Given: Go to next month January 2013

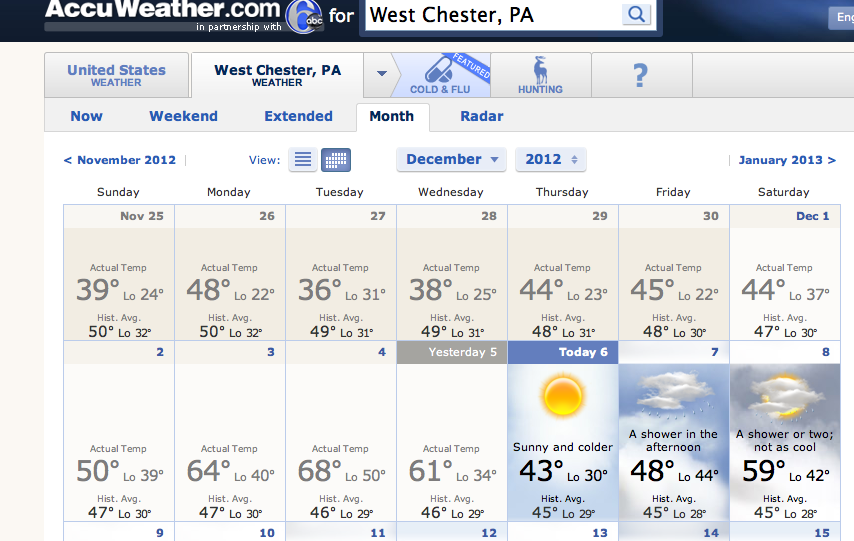Looking at the screenshot, I should [787, 160].
